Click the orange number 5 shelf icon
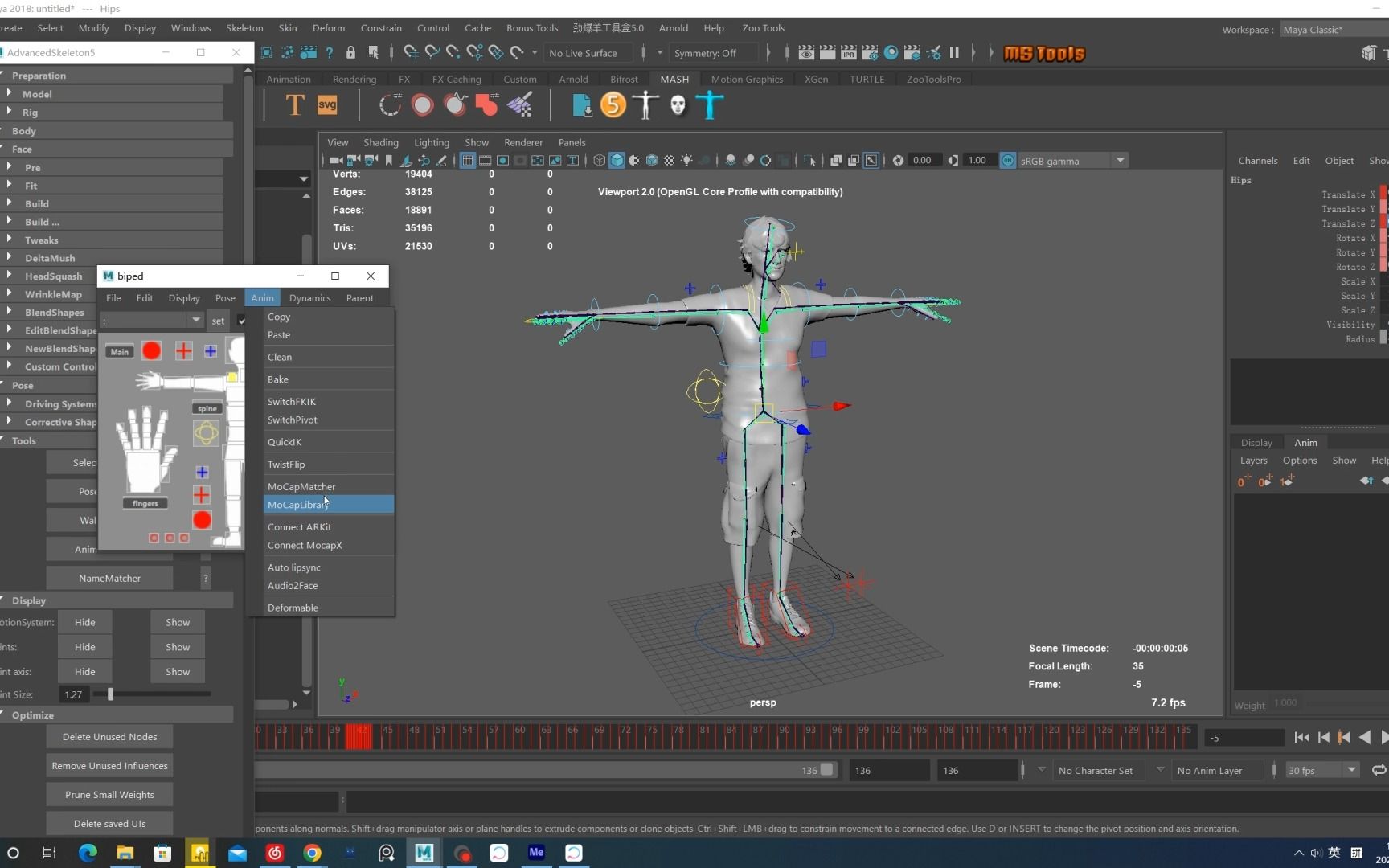1389x868 pixels. coord(613,105)
